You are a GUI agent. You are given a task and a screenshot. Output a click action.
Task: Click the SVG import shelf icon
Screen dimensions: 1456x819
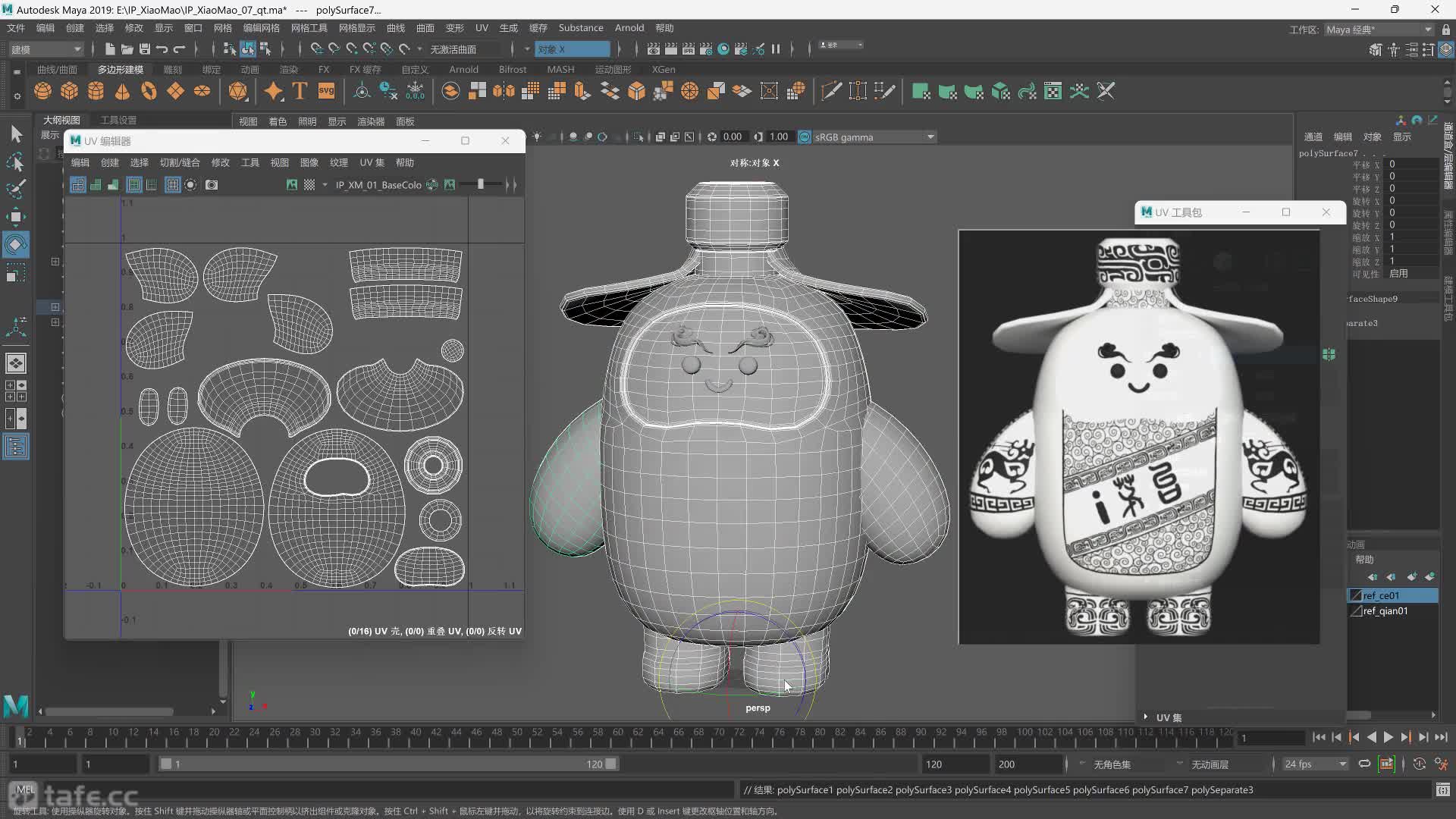326,92
